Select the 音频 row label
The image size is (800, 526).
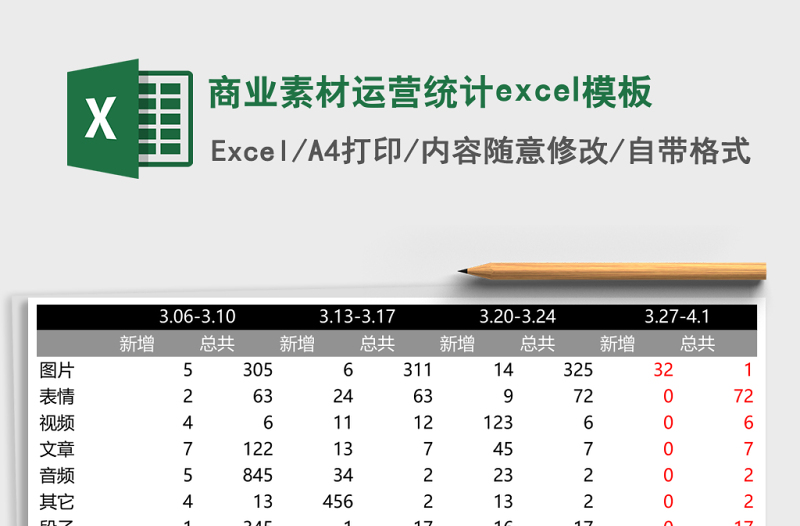[x=57, y=476]
